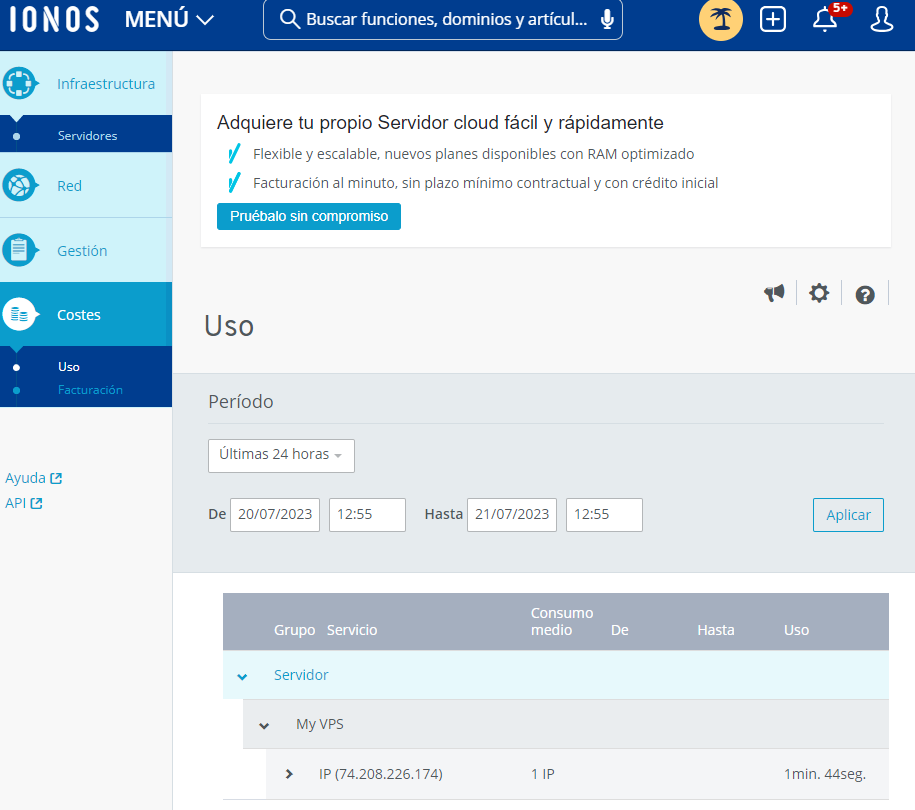The image size is (915, 810).
Task: Click the Grupo column header
Action: (294, 630)
